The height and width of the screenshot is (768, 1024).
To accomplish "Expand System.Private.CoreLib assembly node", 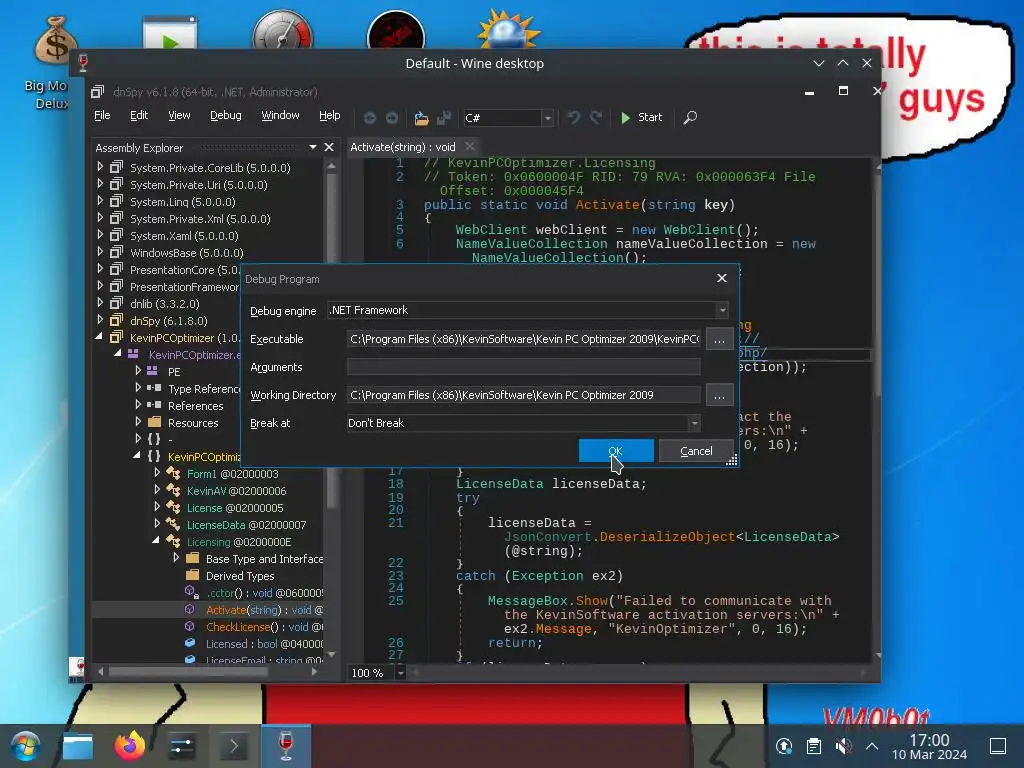I will [100, 167].
